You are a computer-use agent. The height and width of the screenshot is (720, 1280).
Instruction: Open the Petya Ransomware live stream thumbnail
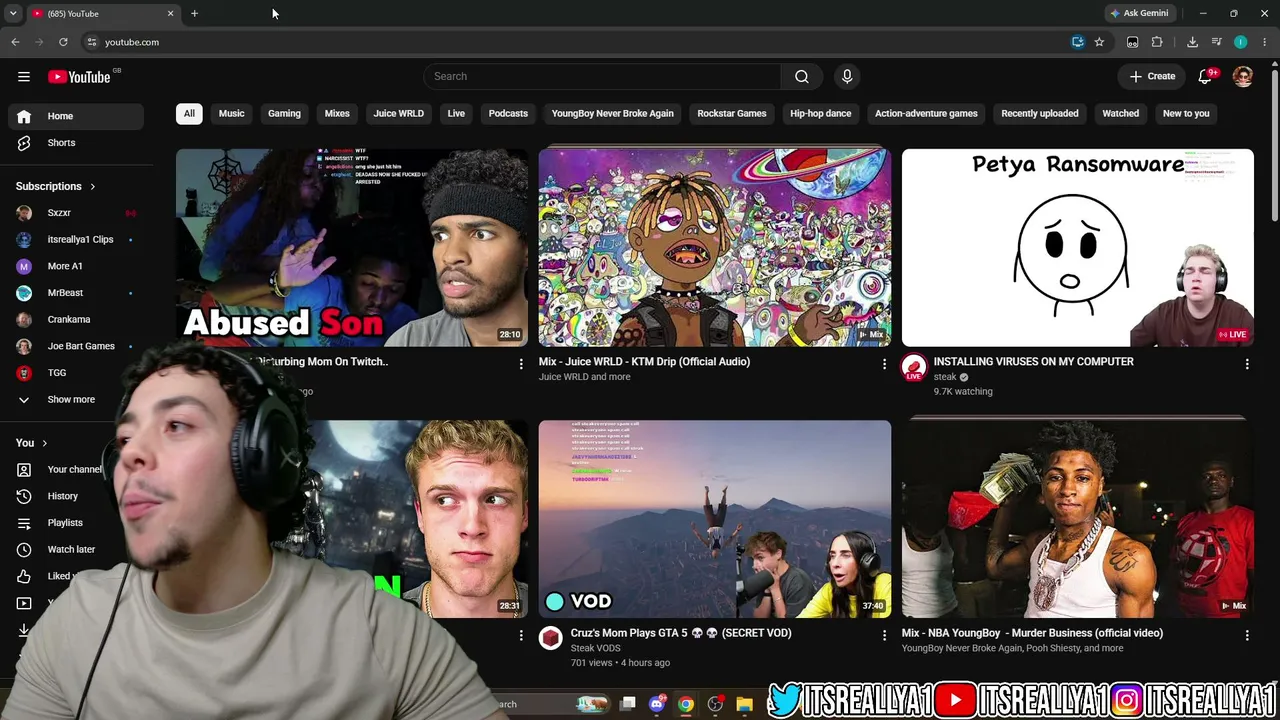(1078, 247)
